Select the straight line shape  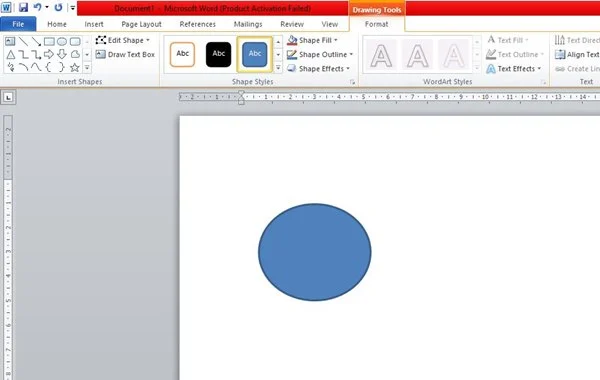(23, 41)
